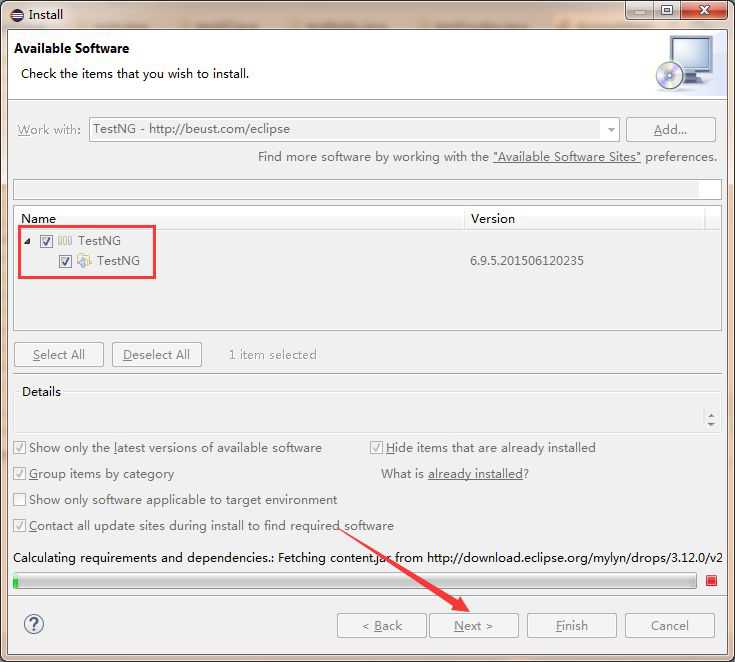Close the Install dialog window
The height and width of the screenshot is (662, 735).
coord(703,10)
